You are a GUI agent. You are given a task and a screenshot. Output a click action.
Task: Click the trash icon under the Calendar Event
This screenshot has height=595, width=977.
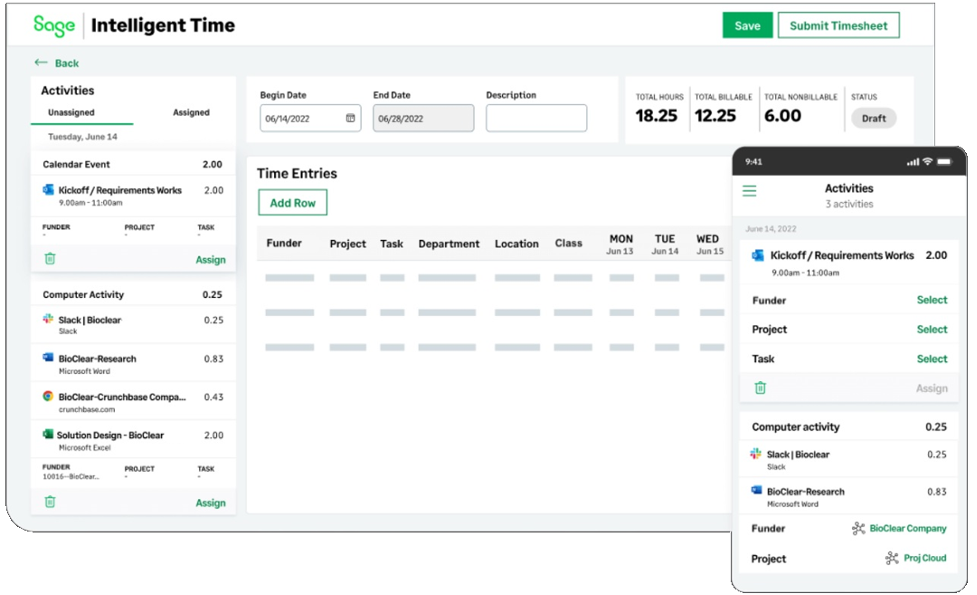click(x=48, y=259)
